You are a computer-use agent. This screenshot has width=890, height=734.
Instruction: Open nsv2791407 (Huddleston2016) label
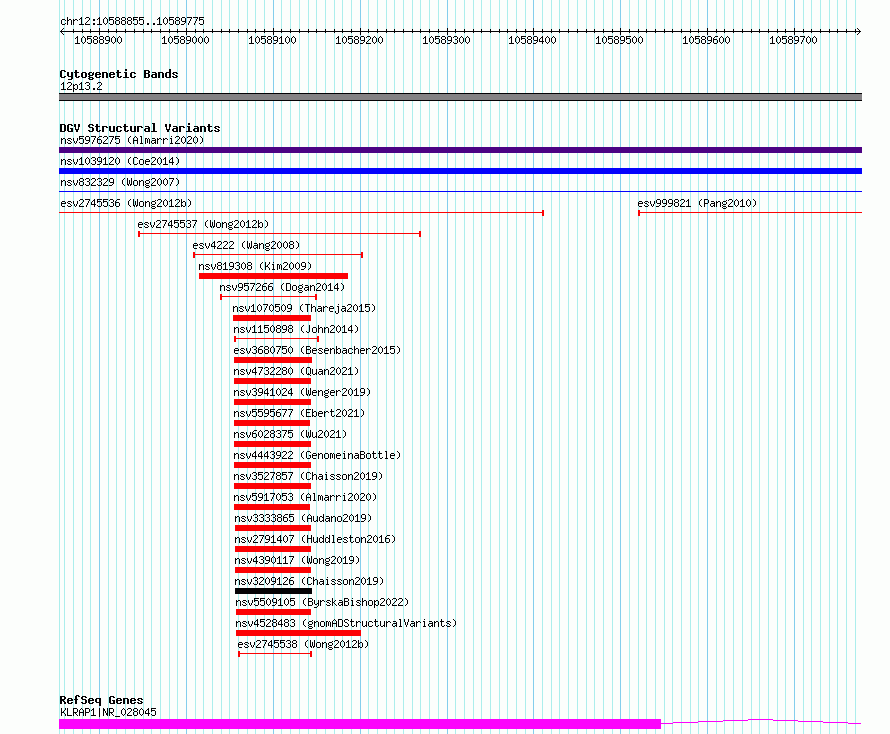315,539
